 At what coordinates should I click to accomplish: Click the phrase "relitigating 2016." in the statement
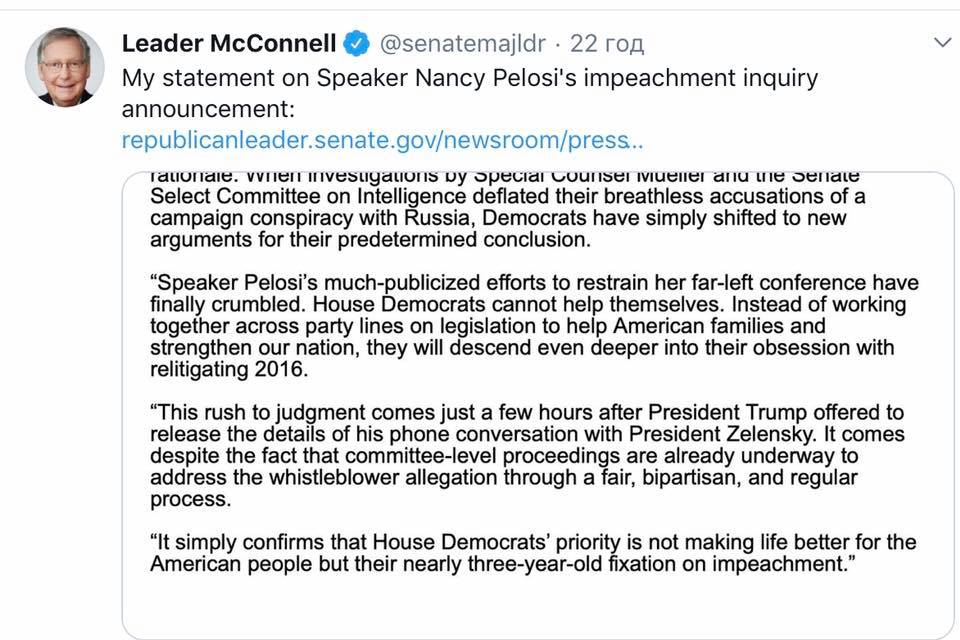[229, 369]
